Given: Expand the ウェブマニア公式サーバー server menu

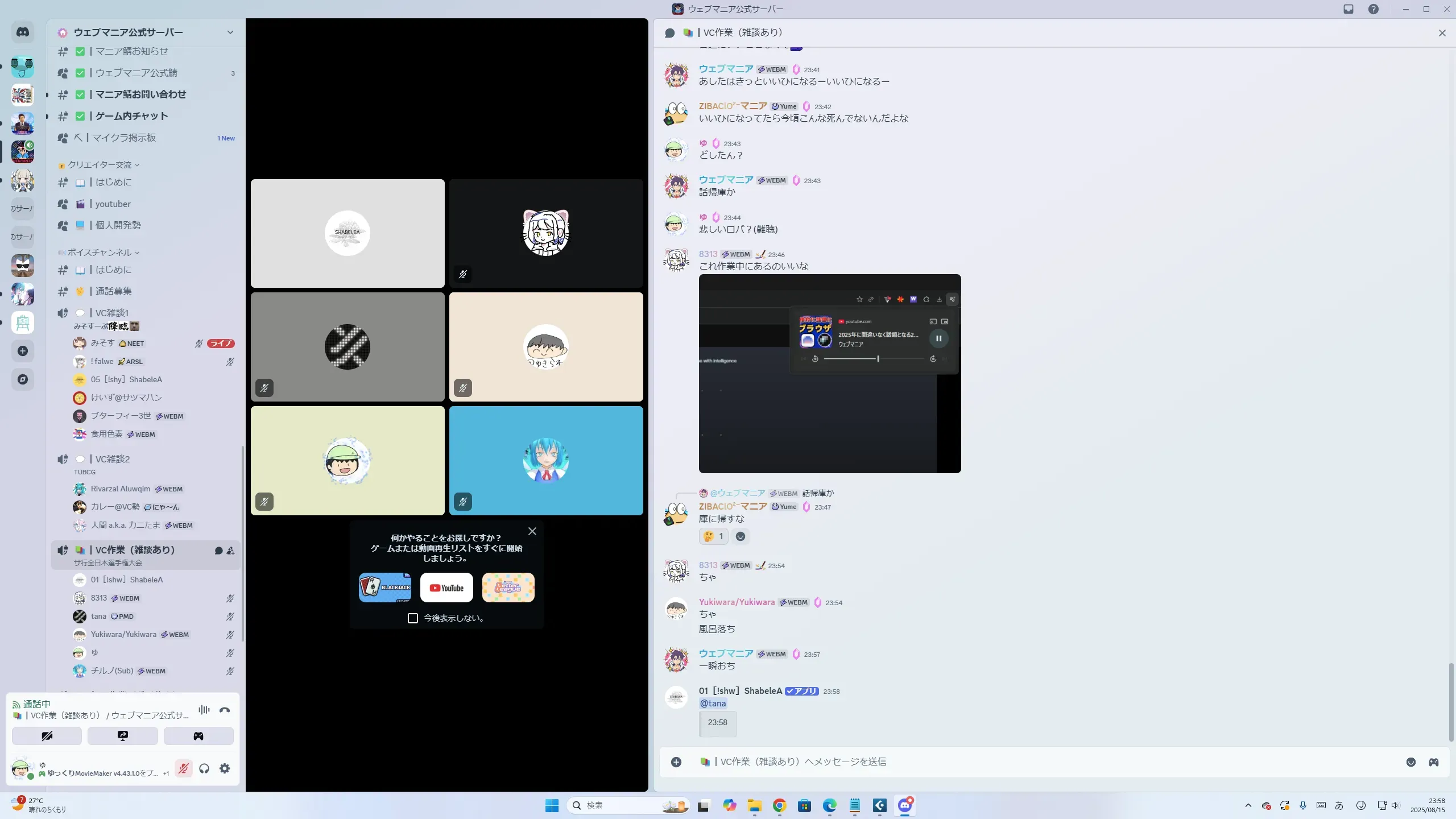Looking at the screenshot, I should pyautogui.click(x=230, y=32).
